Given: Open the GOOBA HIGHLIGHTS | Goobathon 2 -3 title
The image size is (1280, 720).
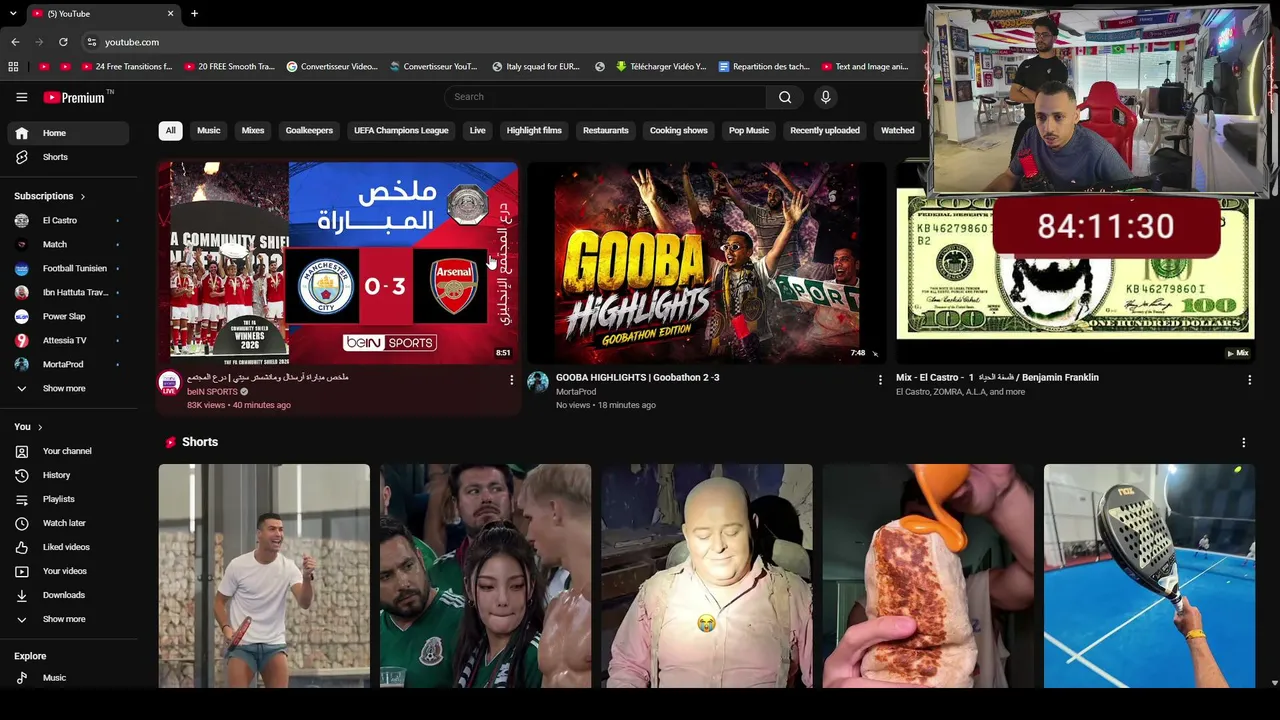Looking at the screenshot, I should point(637,378).
